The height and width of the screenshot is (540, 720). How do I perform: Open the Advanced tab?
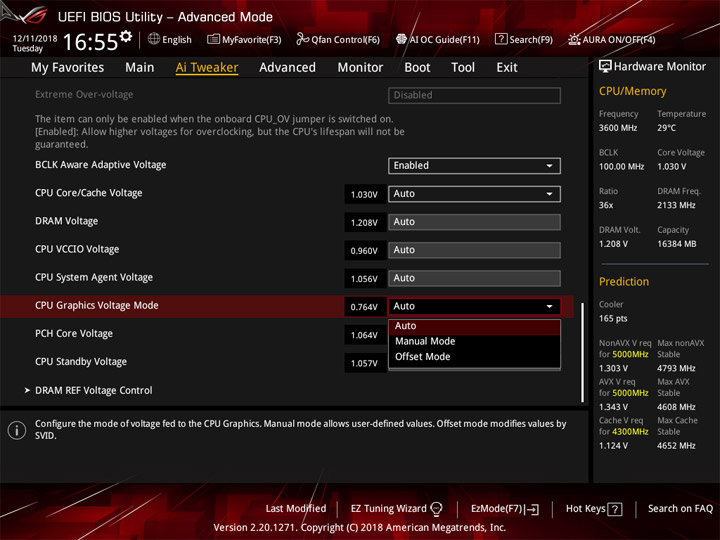click(287, 68)
